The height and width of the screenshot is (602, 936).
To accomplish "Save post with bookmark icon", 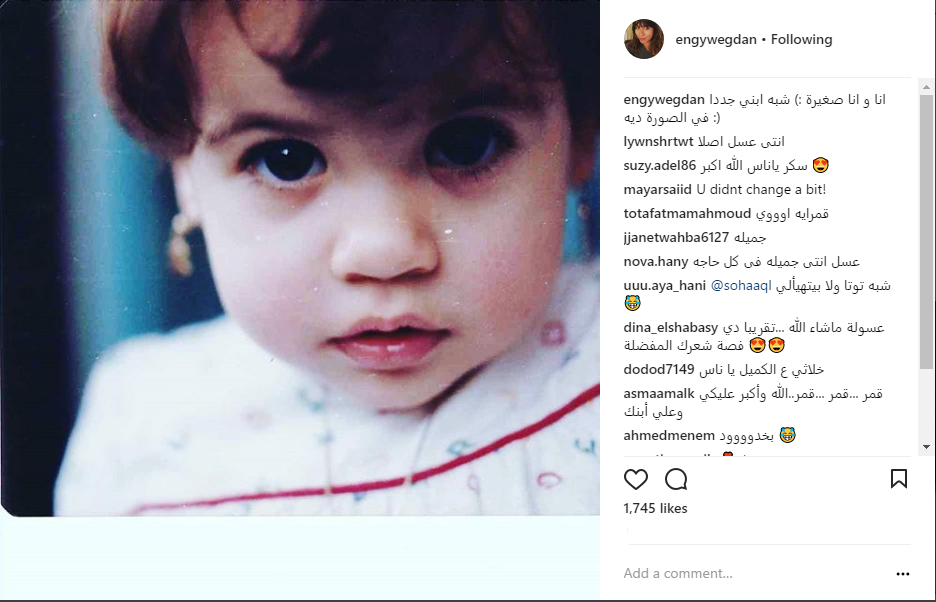I will click(899, 478).
